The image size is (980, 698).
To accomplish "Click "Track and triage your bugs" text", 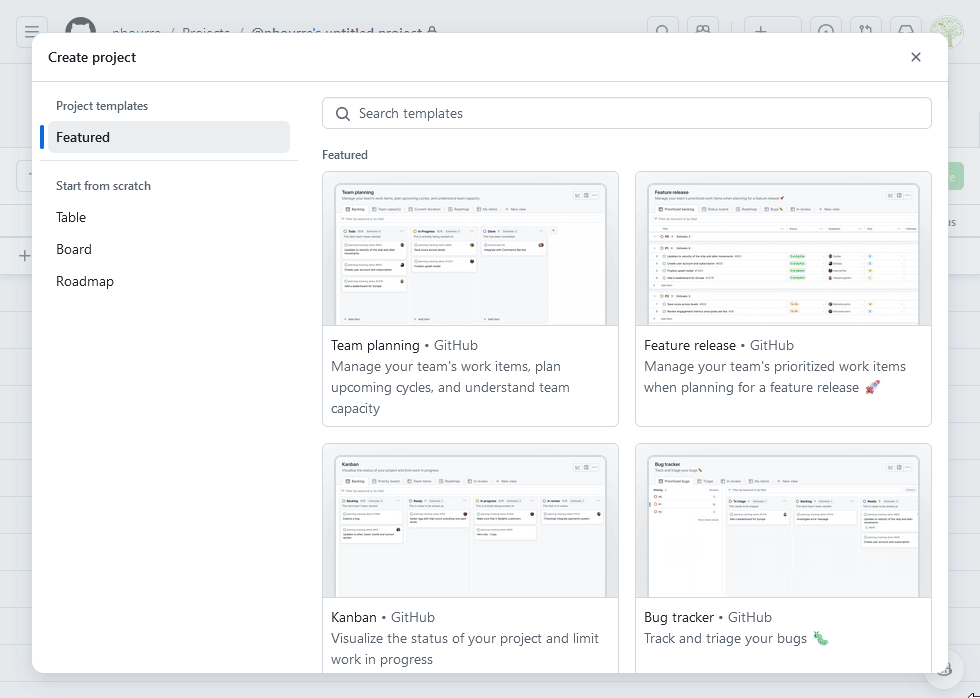I will point(725,639).
